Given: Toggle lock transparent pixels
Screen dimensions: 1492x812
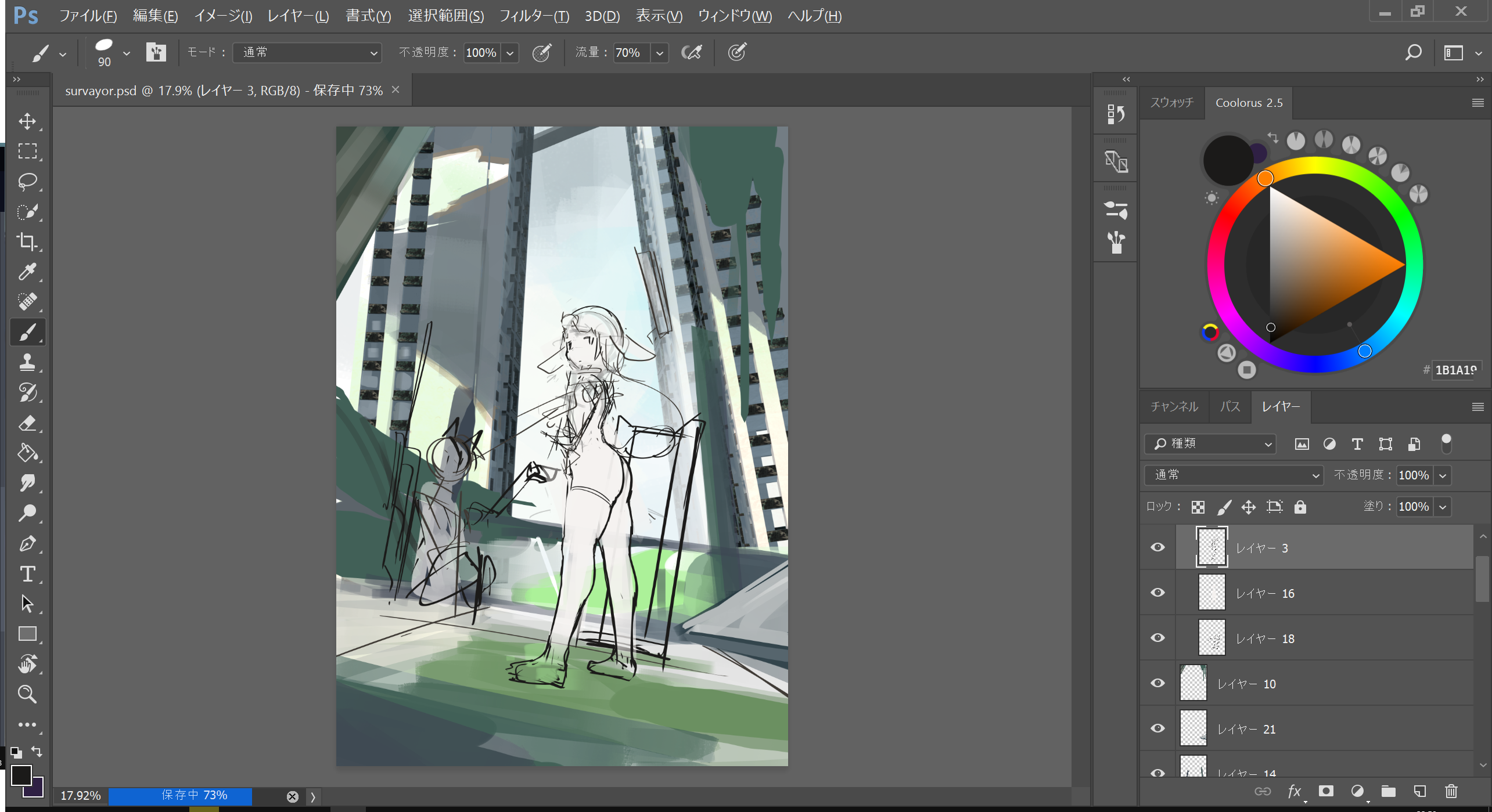Looking at the screenshot, I should (x=1198, y=507).
